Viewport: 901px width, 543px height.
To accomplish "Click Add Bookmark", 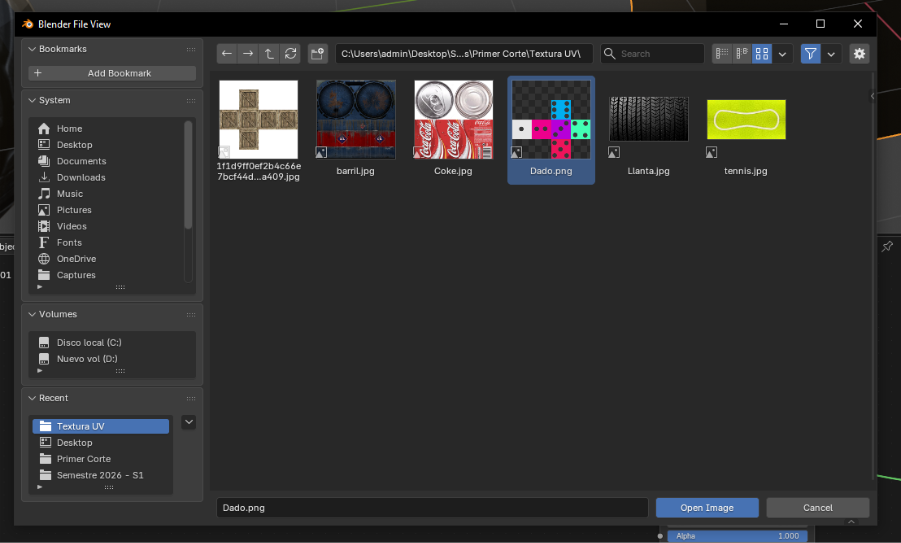I will click(113, 73).
